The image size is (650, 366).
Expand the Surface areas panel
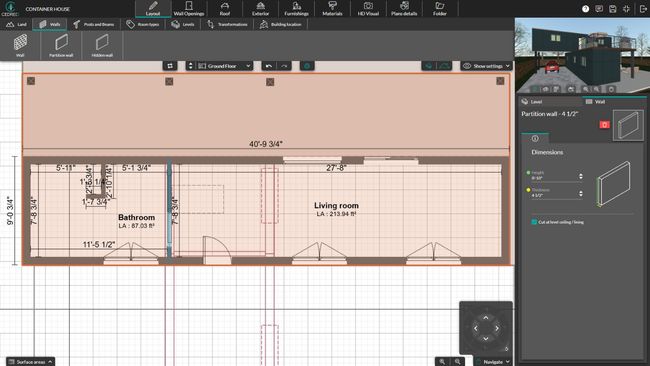point(30,362)
